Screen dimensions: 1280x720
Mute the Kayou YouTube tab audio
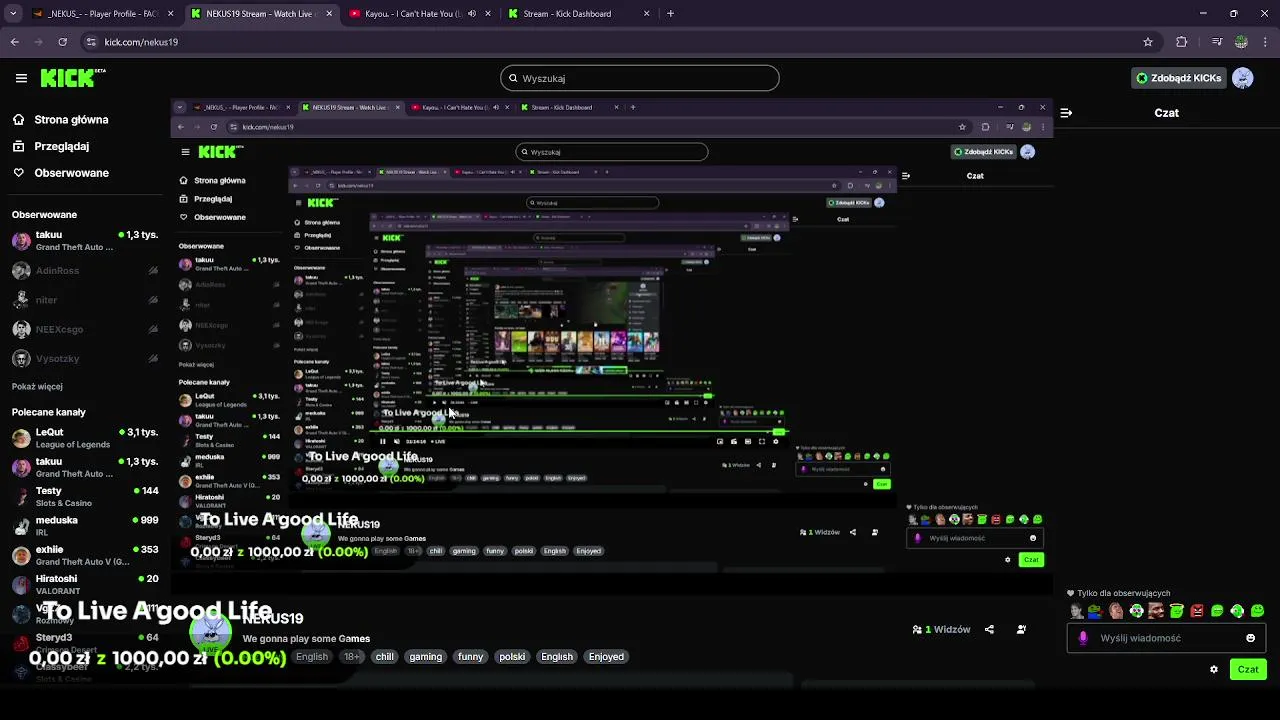(472, 14)
